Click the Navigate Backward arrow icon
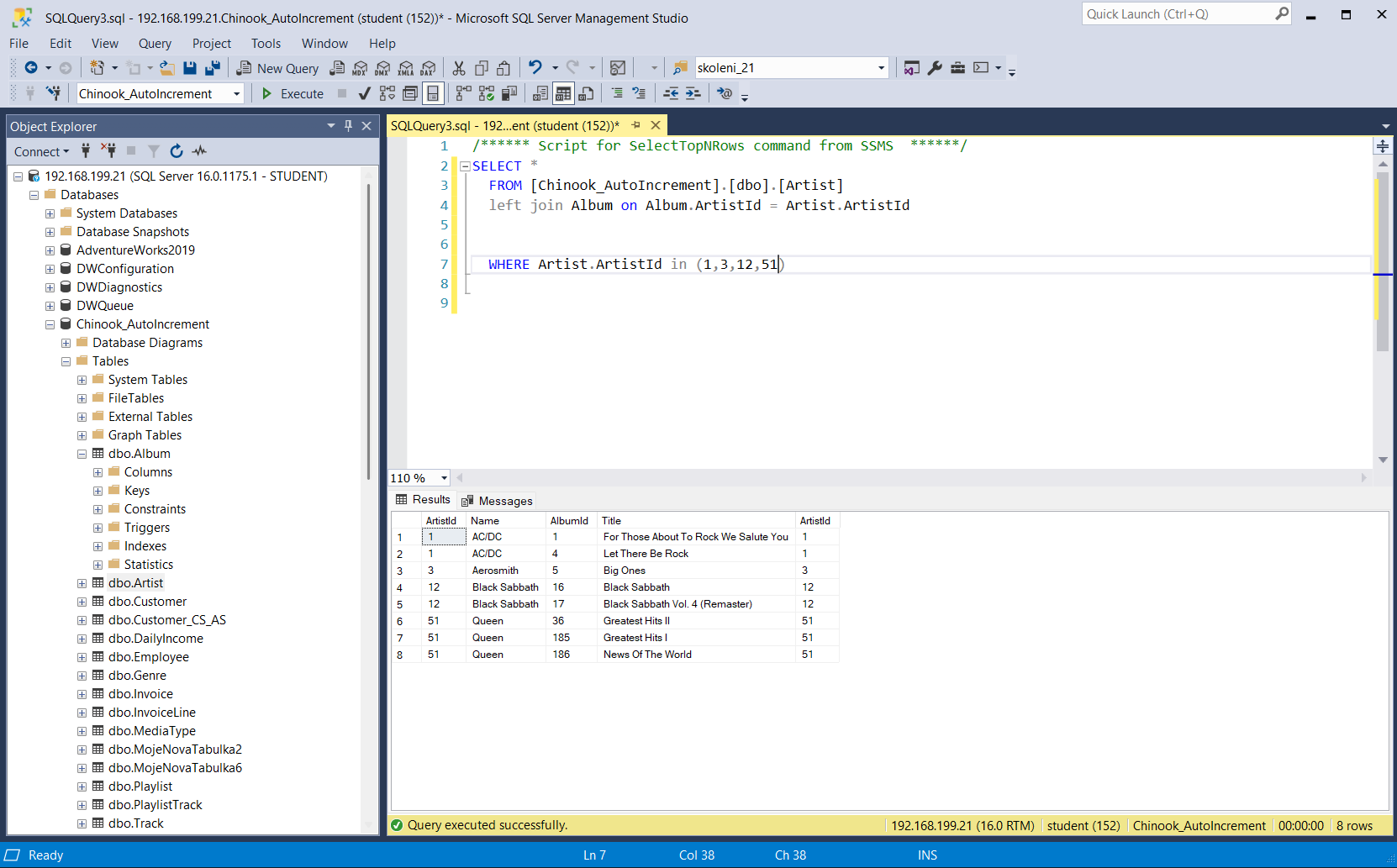Image resolution: width=1397 pixels, height=868 pixels. tap(31, 68)
